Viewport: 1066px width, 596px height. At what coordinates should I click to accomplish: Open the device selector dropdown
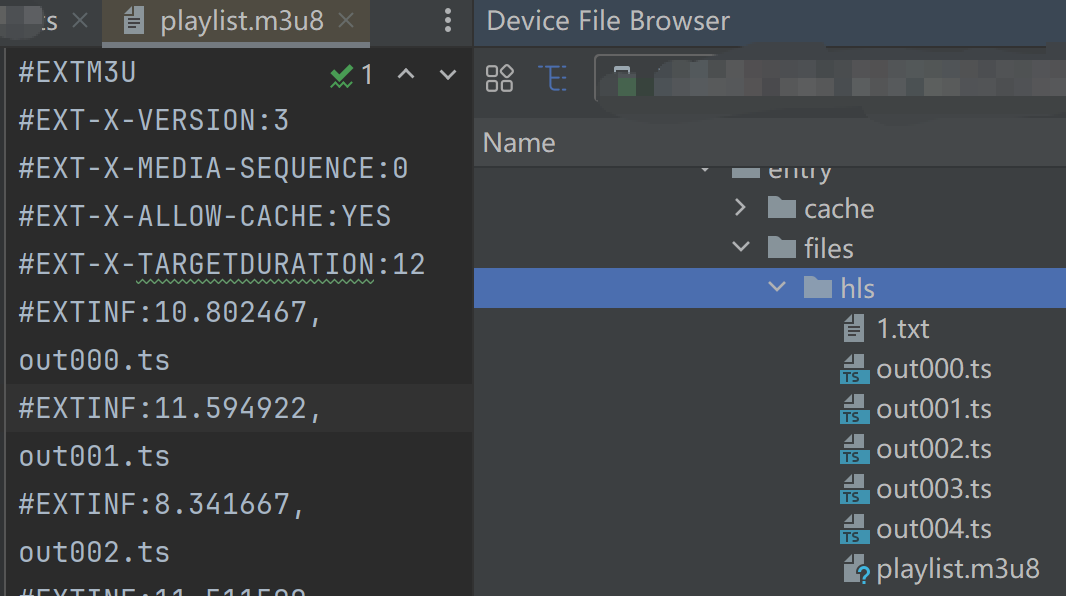tap(660, 78)
